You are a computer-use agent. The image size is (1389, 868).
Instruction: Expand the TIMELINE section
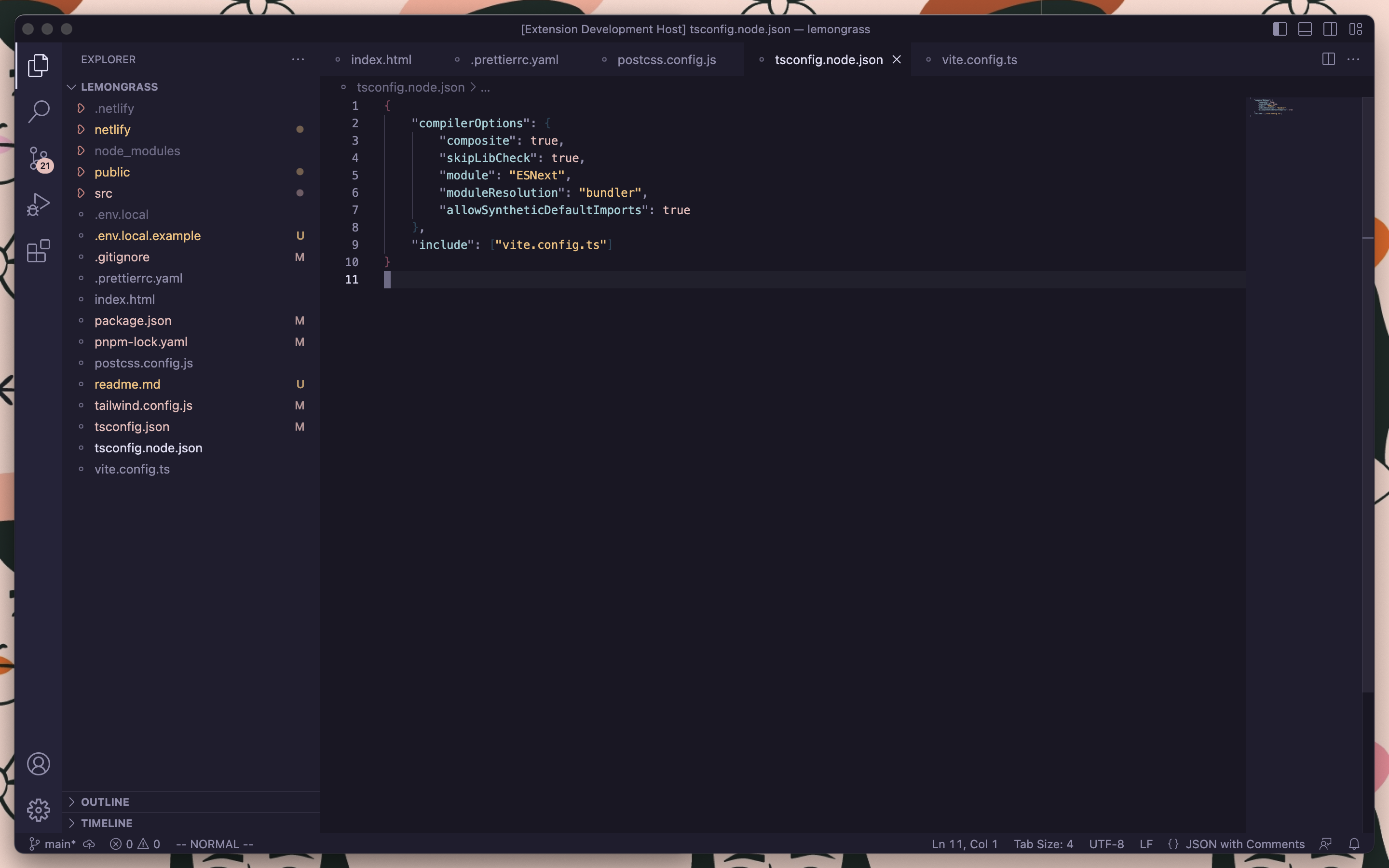coord(106,823)
